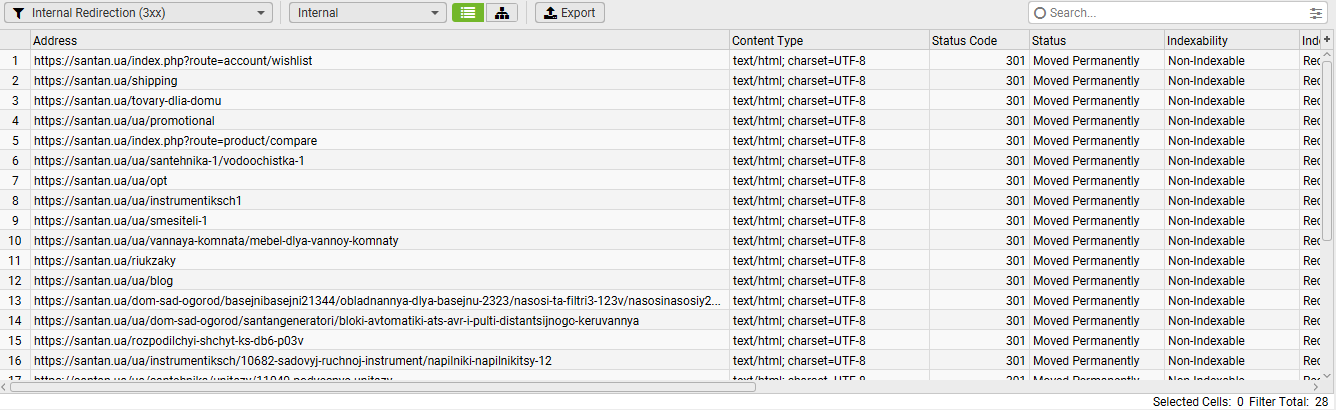Select the santan.ua/ua/opt address cell
1336x410 pixels.
coord(100,181)
